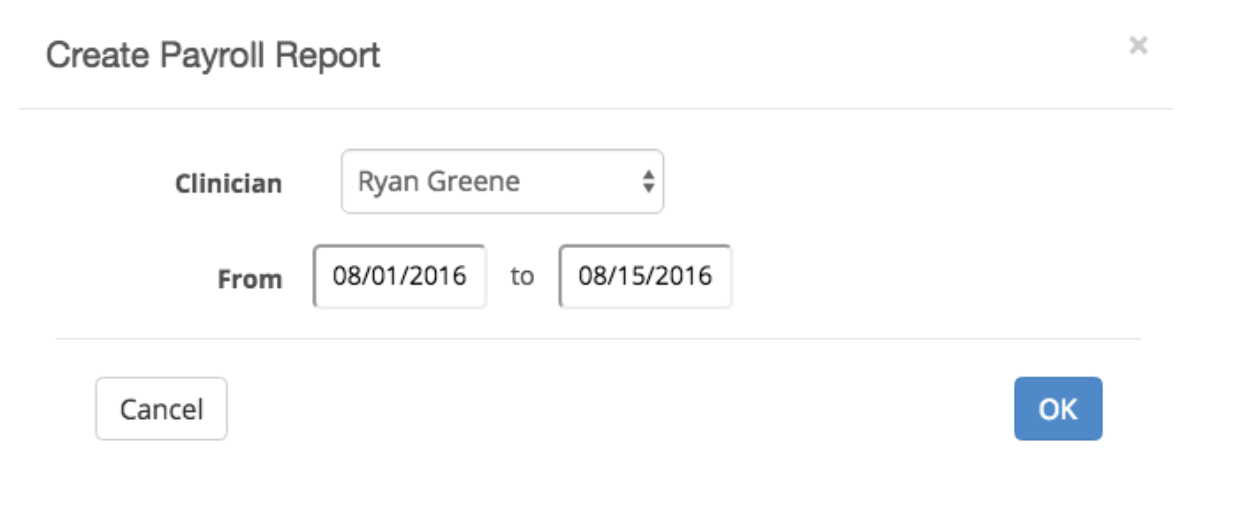
Task: Submit payroll report via blue OK button
Action: (1058, 409)
